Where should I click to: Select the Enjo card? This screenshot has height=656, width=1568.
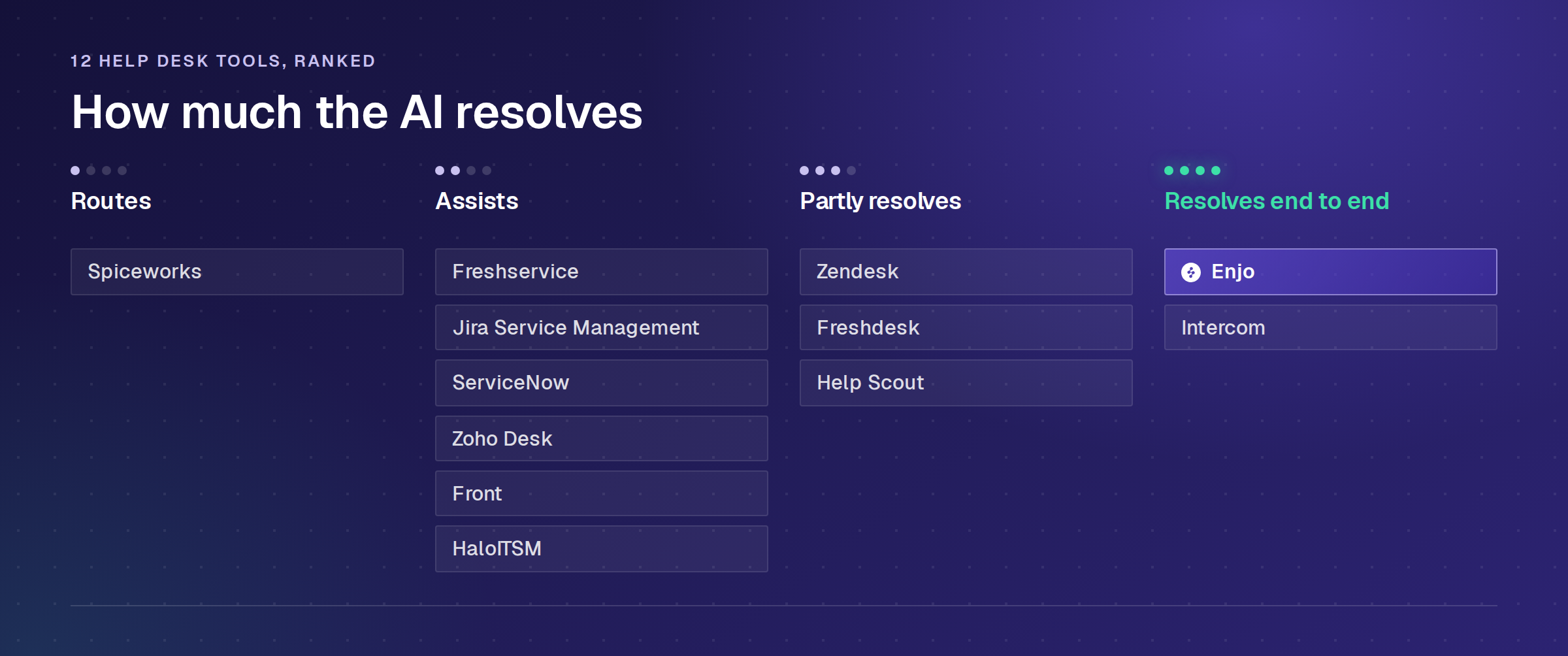coord(1330,272)
